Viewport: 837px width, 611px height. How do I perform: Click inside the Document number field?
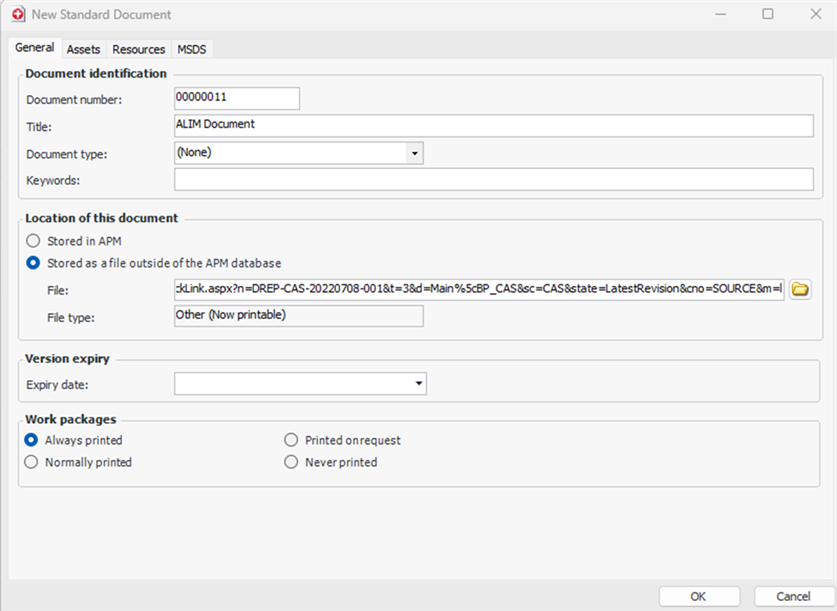point(236,98)
